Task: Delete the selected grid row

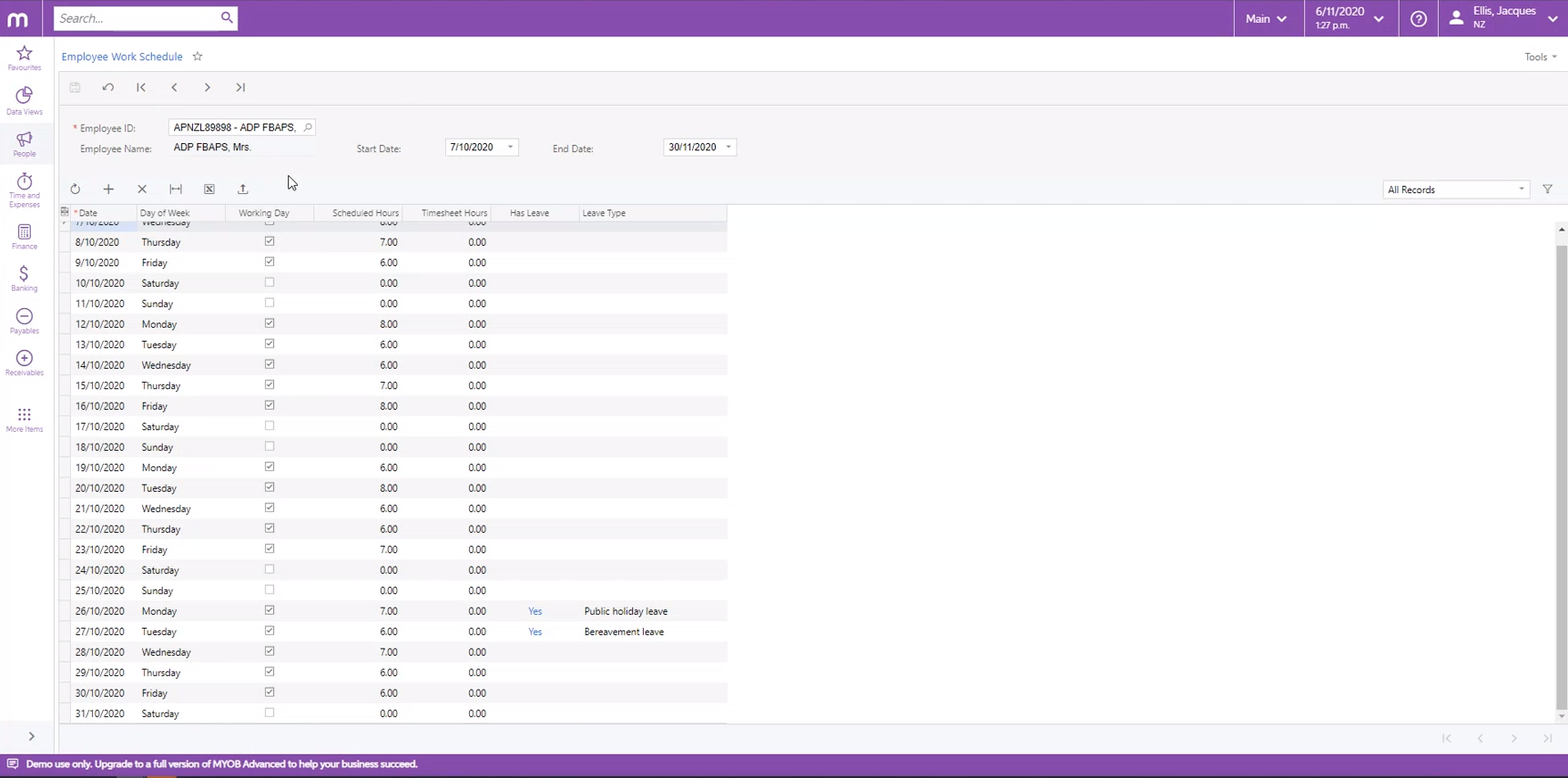Action: click(x=142, y=189)
